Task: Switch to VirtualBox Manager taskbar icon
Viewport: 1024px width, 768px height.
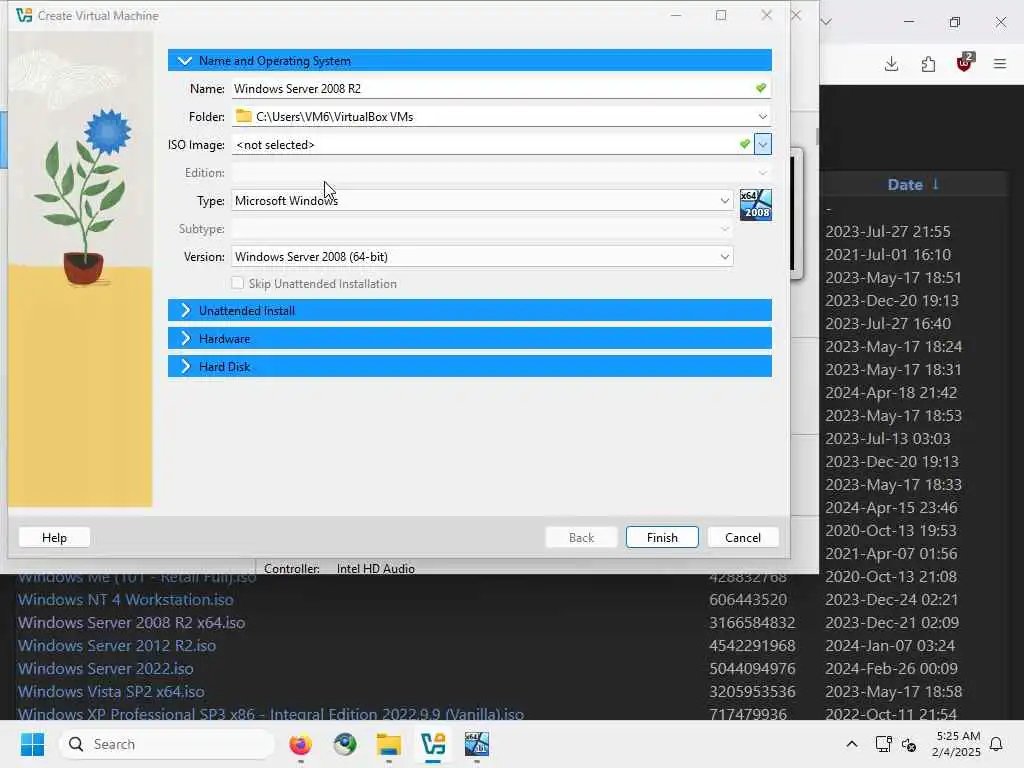Action: [433, 744]
